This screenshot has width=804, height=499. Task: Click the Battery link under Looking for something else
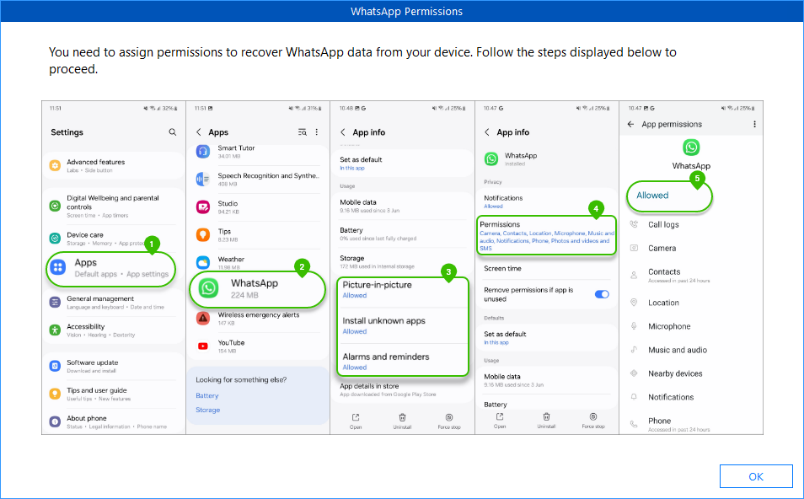point(207,396)
